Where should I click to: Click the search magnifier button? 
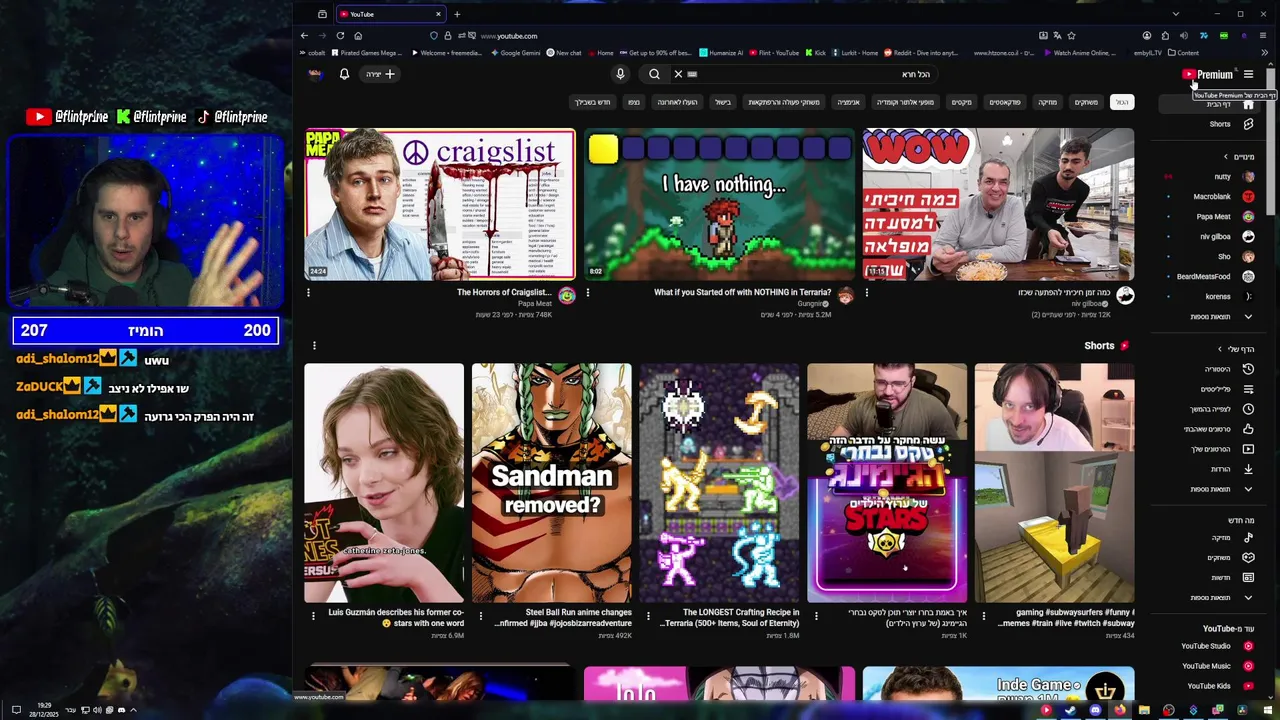(x=654, y=74)
